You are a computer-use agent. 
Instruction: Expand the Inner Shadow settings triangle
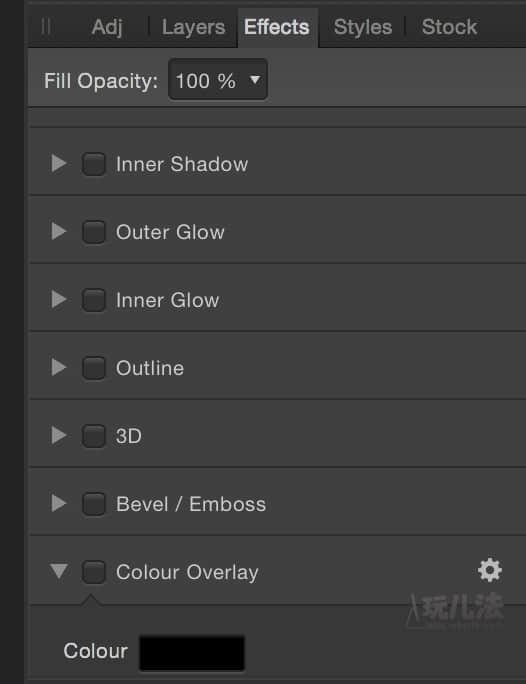coord(58,164)
